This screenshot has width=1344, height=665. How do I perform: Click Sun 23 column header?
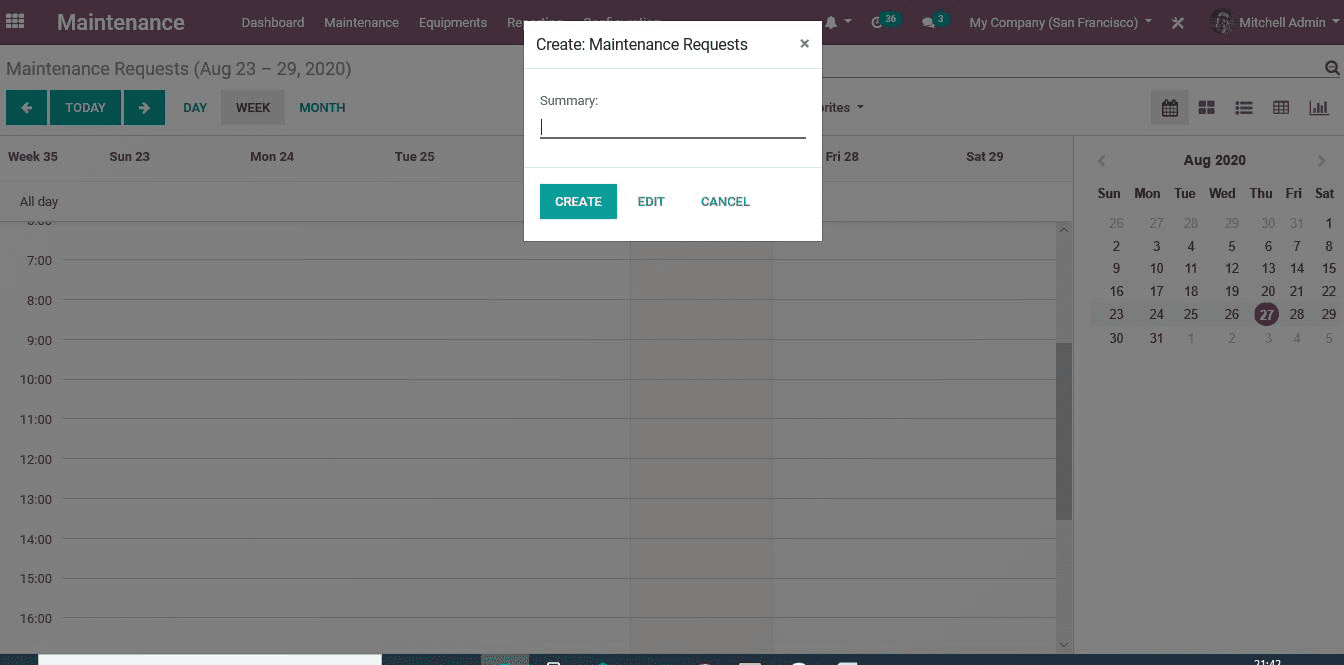129,156
